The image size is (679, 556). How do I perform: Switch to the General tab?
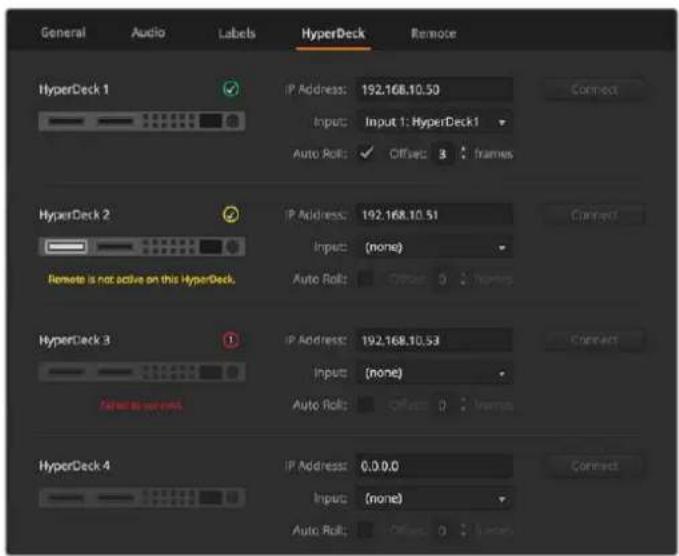(x=63, y=32)
